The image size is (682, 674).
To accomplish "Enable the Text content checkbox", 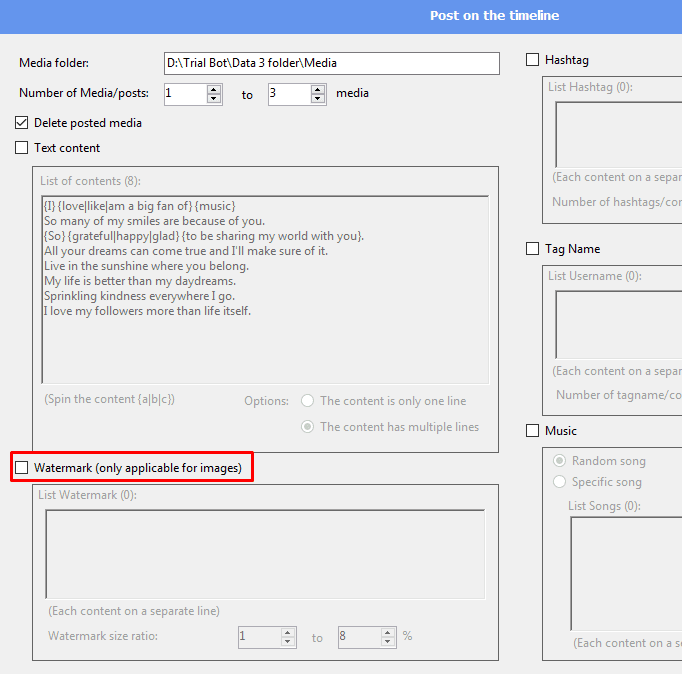I will 22,148.
